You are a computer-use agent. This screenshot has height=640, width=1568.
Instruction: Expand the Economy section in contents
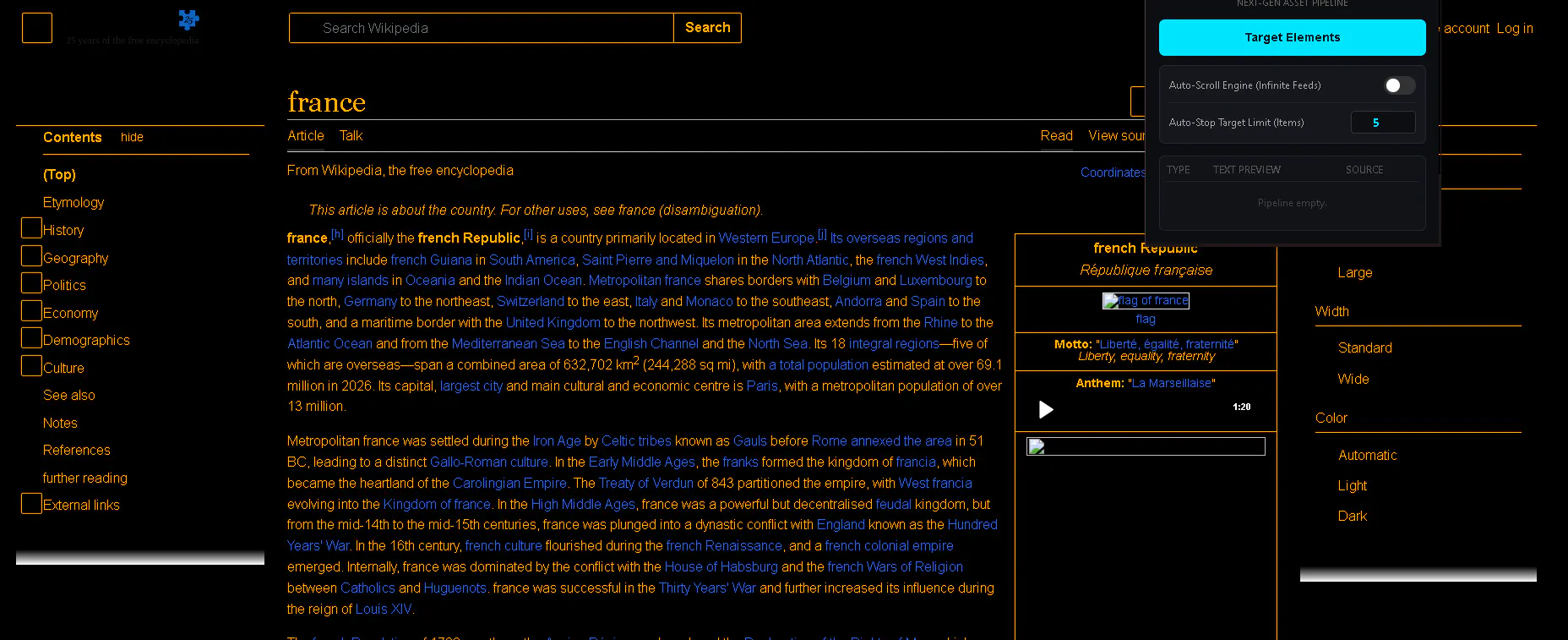[31, 311]
